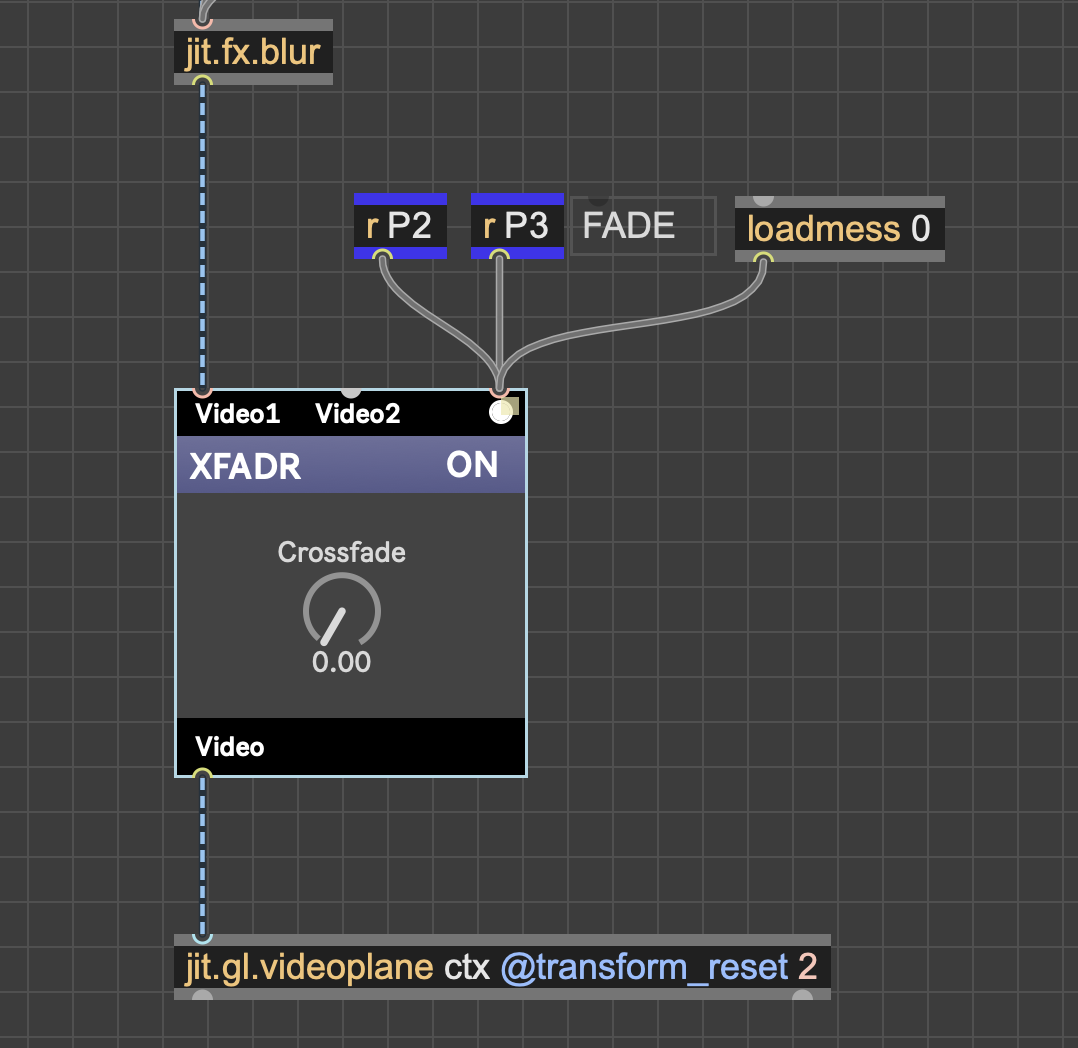
Task: Click the jit.fx.blur outlet
Action: (202, 81)
